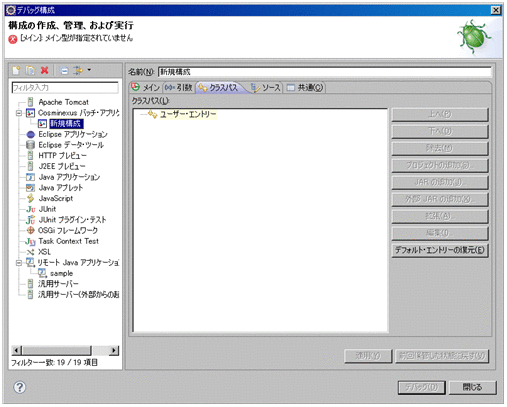The width and height of the screenshot is (507, 407).
Task: Switch to the 共通 tab
Action: (305, 88)
